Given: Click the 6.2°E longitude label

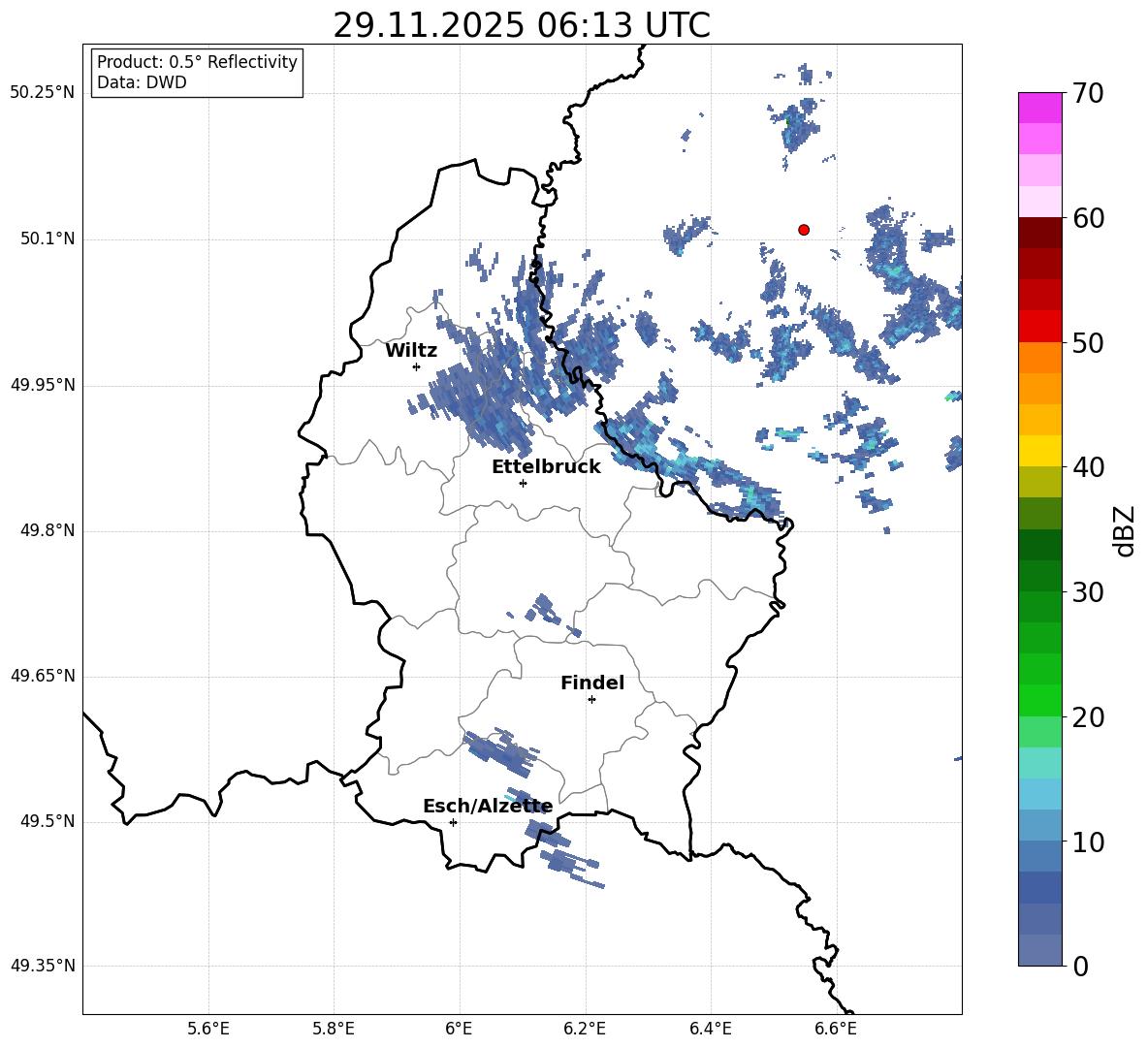Looking at the screenshot, I should [x=585, y=1029].
